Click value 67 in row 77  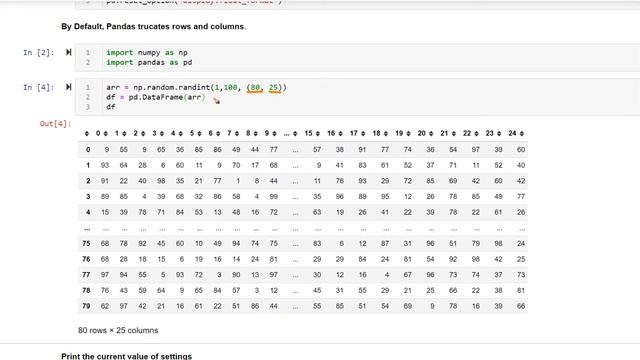[x=407, y=275]
